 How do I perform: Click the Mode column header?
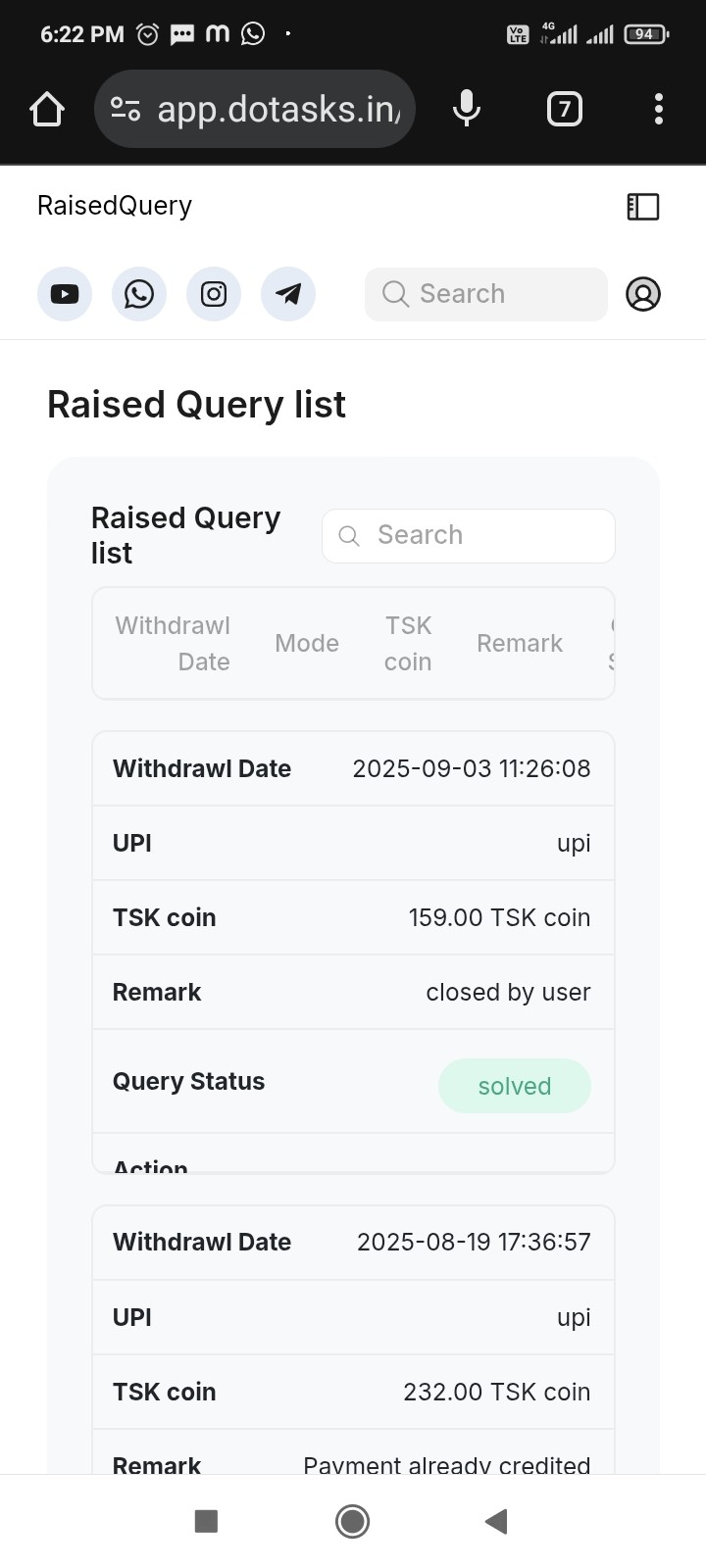click(307, 644)
